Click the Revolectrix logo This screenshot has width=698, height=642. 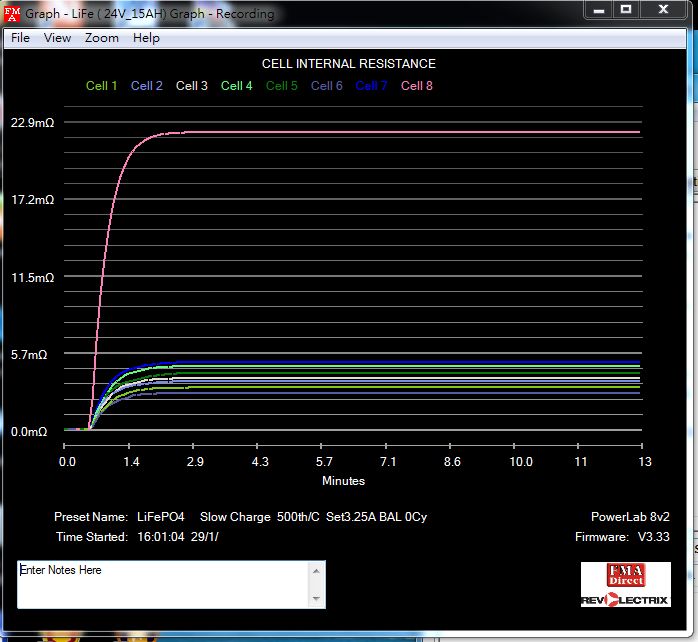point(625,599)
